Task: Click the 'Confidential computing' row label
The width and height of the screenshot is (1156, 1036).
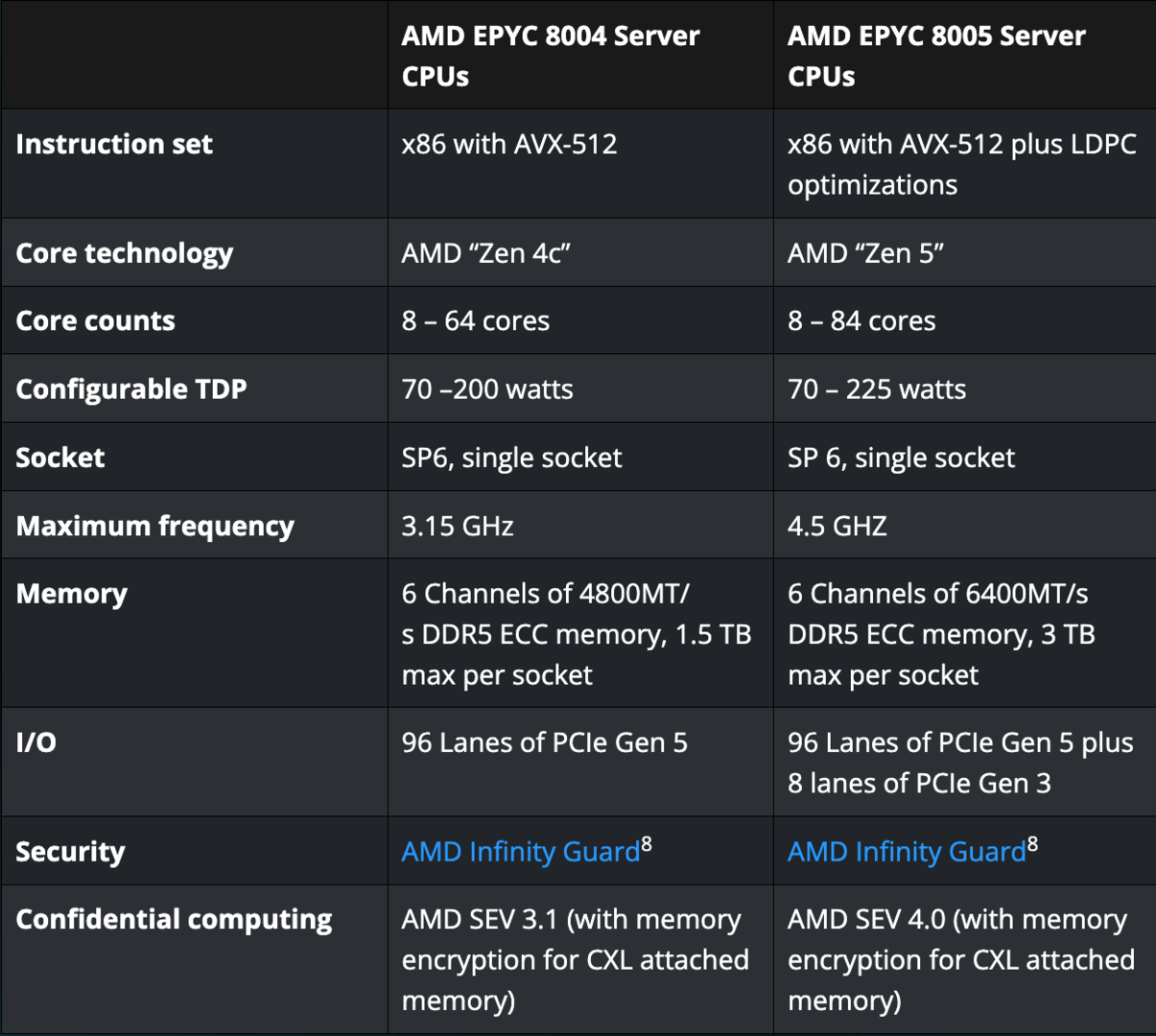Action: coord(175,919)
